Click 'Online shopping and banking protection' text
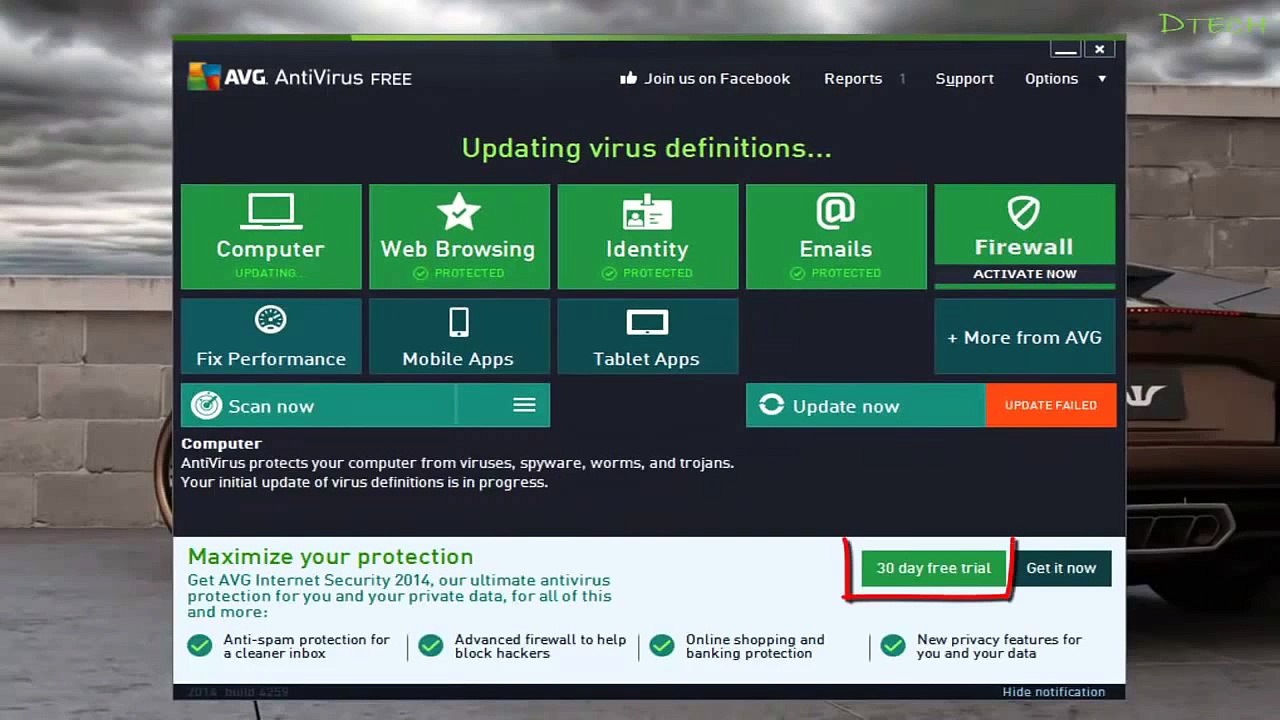Screen dimensions: 1280x720 (755, 646)
